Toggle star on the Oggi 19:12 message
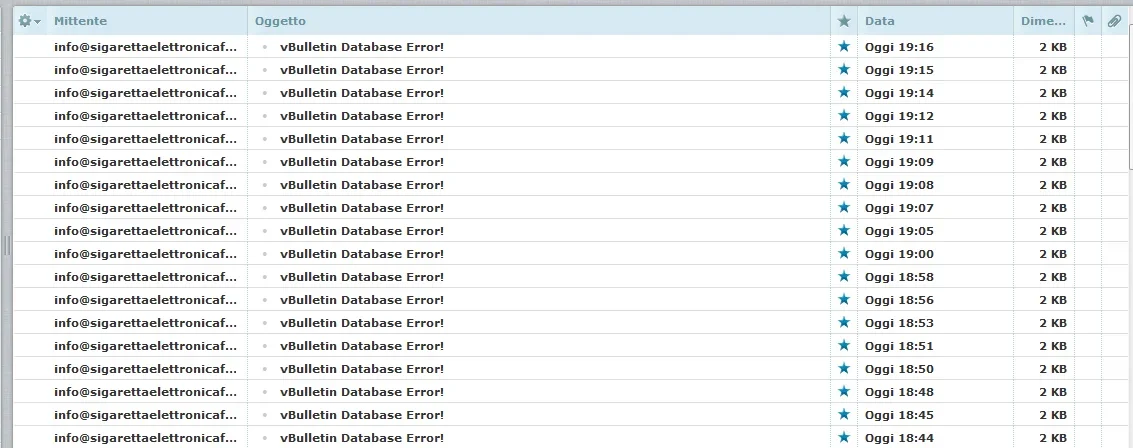 (x=844, y=116)
